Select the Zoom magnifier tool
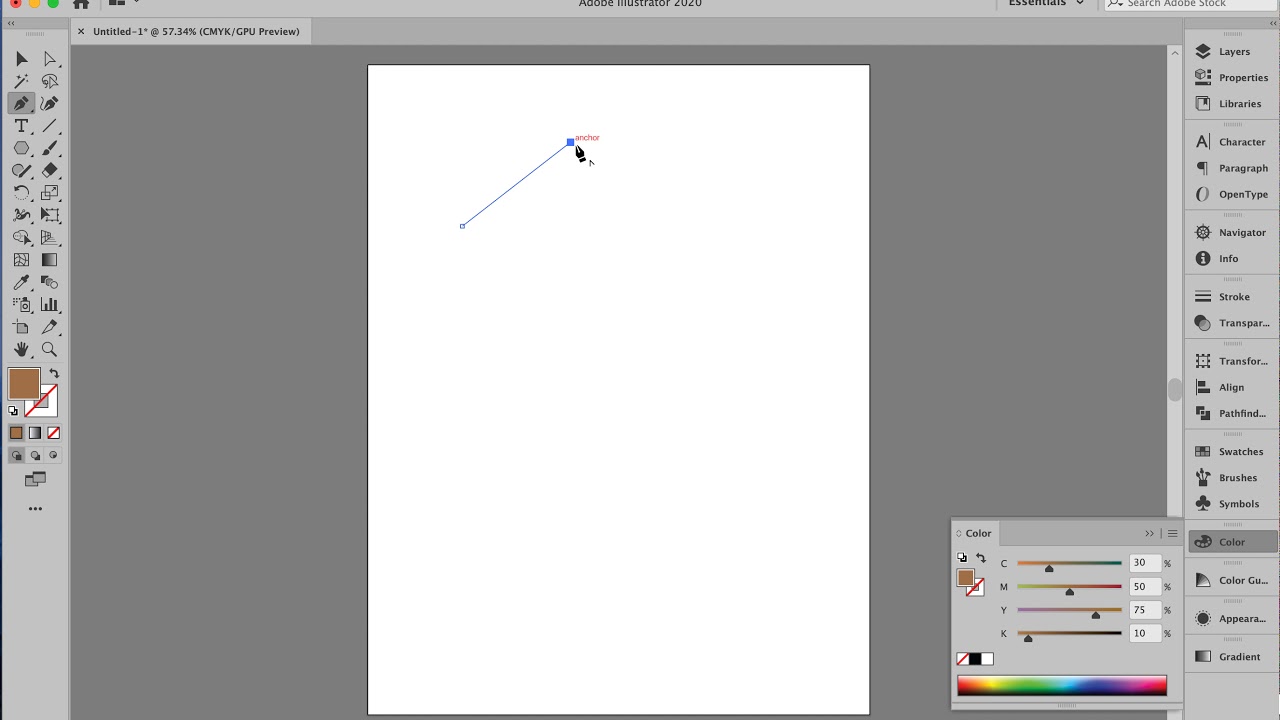This screenshot has width=1280, height=720. point(49,349)
